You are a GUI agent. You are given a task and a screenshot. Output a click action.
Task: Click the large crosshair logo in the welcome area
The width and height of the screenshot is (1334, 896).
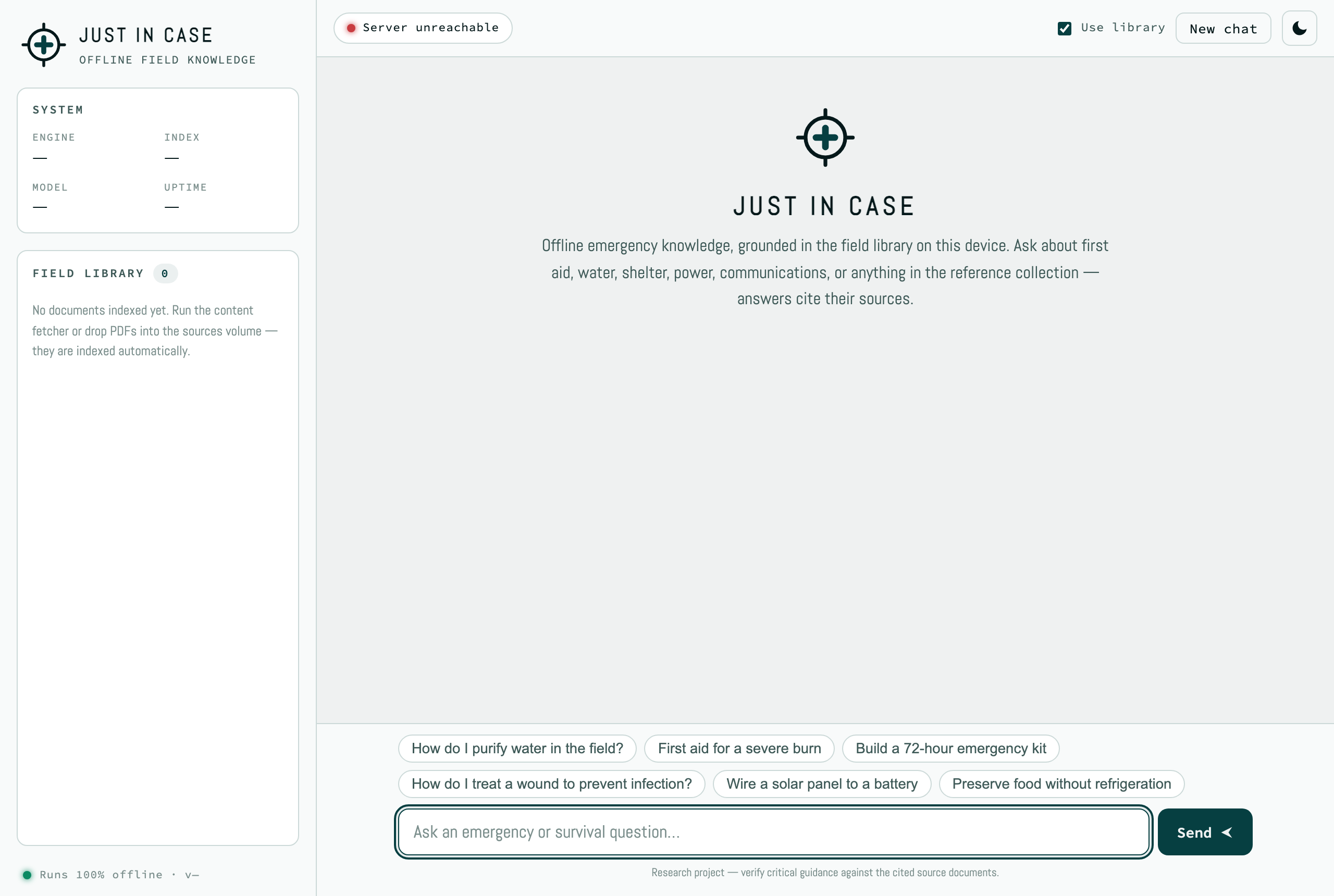[x=825, y=138]
